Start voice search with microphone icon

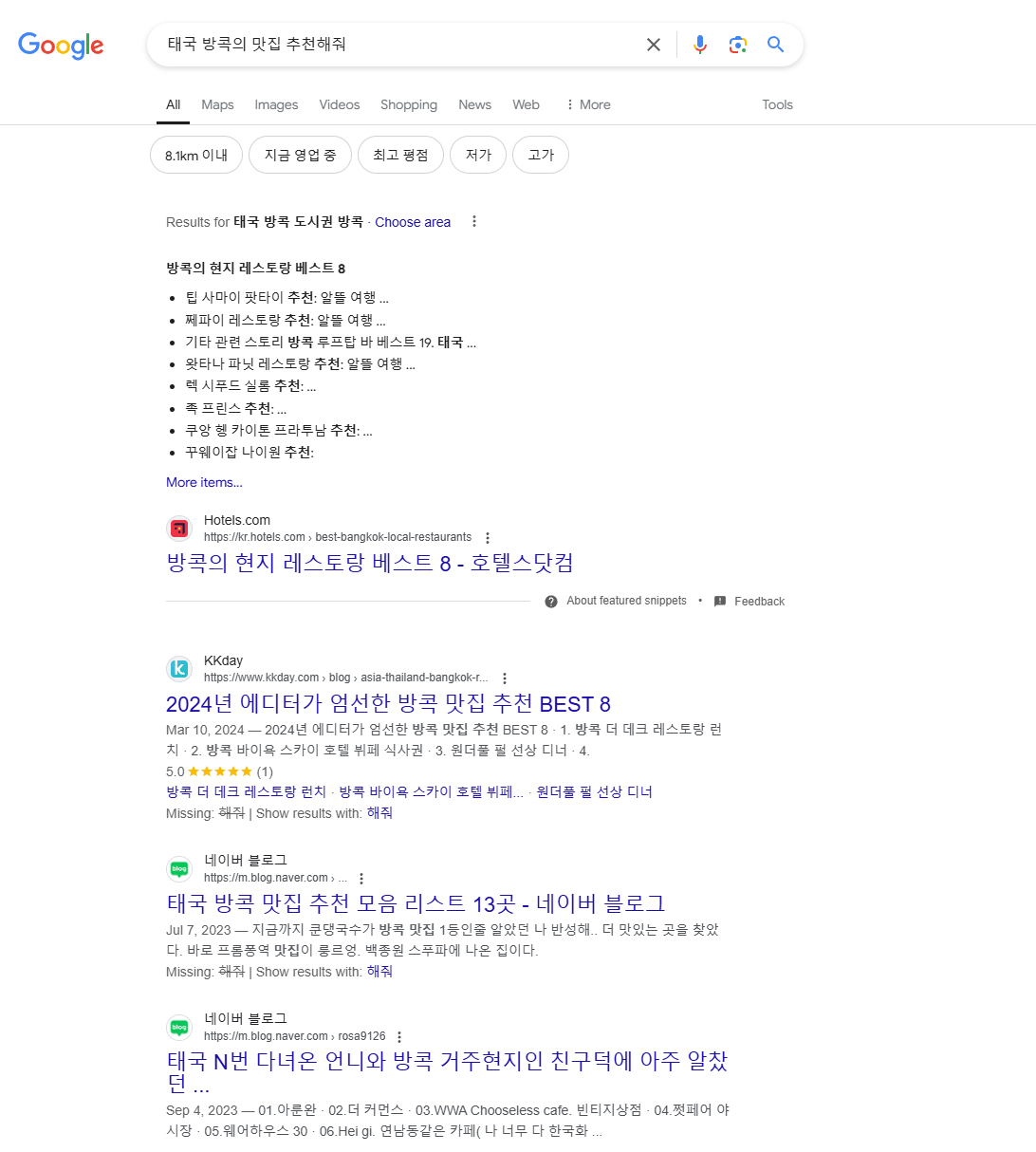pyautogui.click(x=700, y=45)
